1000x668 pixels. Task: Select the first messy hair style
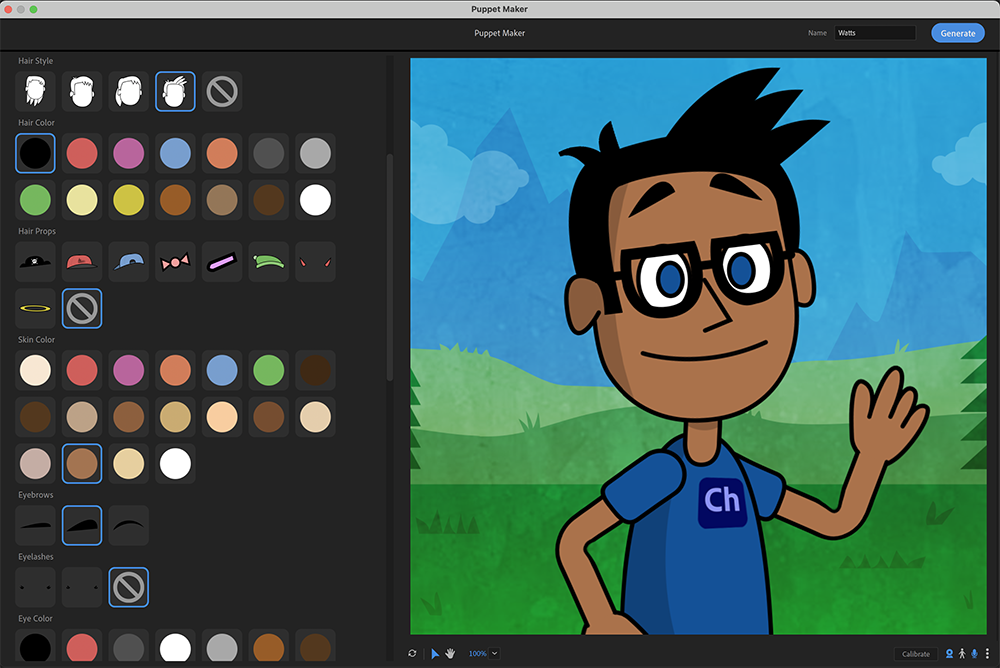[x=35, y=91]
